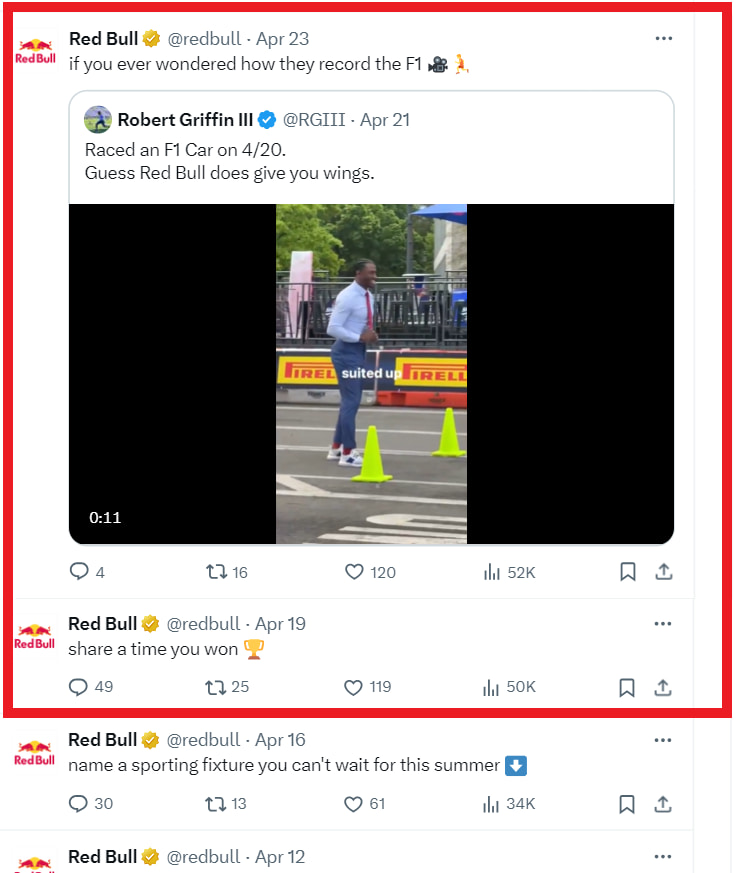Screen dimensions: 737x873
Task: Repost the 'share a time you won' tweet
Action: tap(215, 687)
